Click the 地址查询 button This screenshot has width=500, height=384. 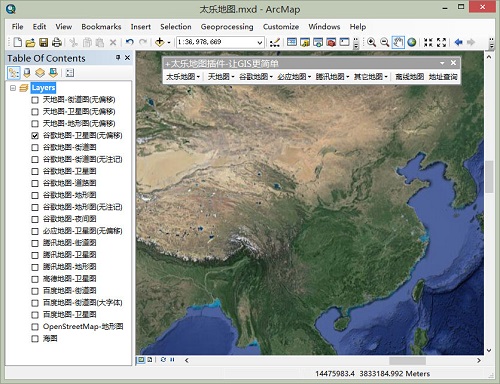[443, 77]
